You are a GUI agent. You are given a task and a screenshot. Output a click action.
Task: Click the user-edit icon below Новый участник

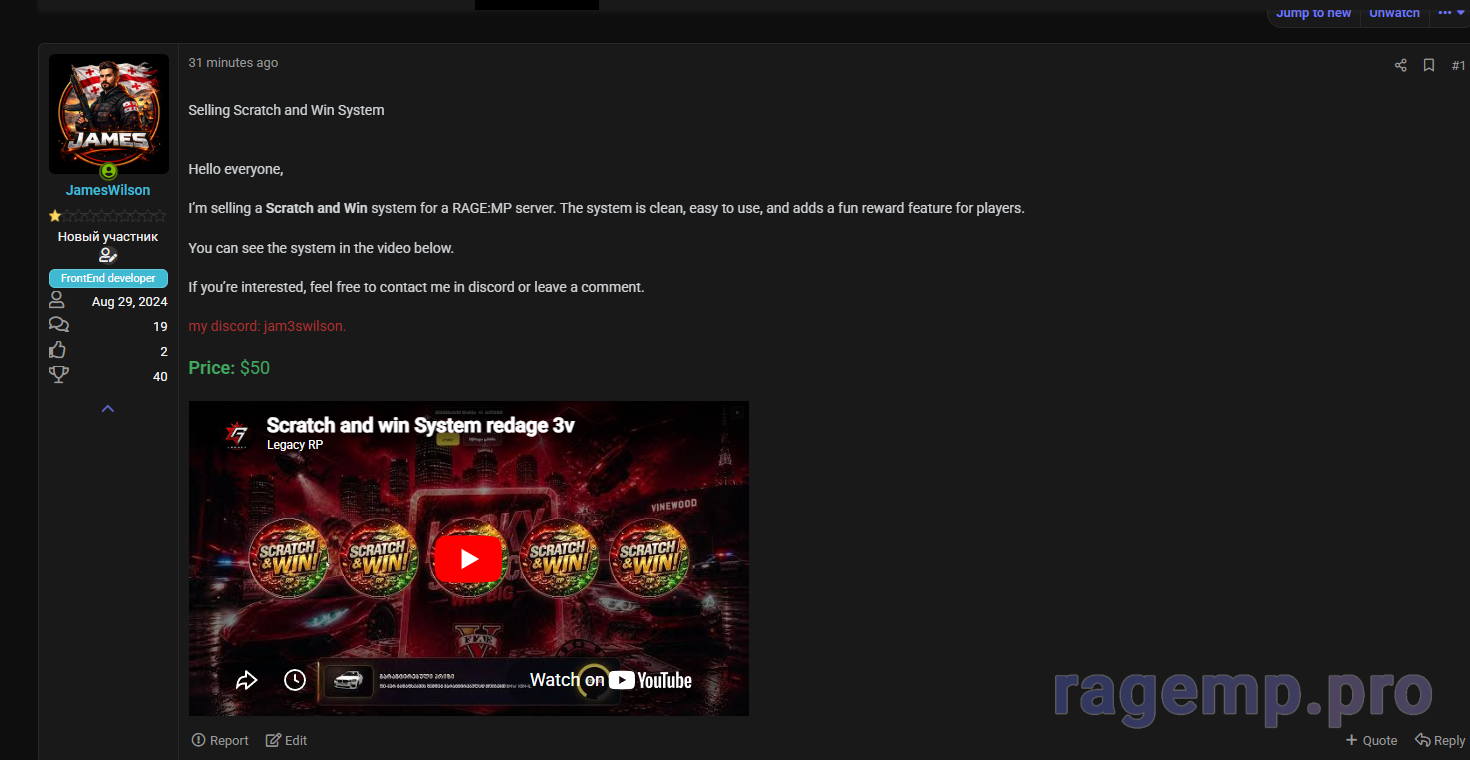108,256
